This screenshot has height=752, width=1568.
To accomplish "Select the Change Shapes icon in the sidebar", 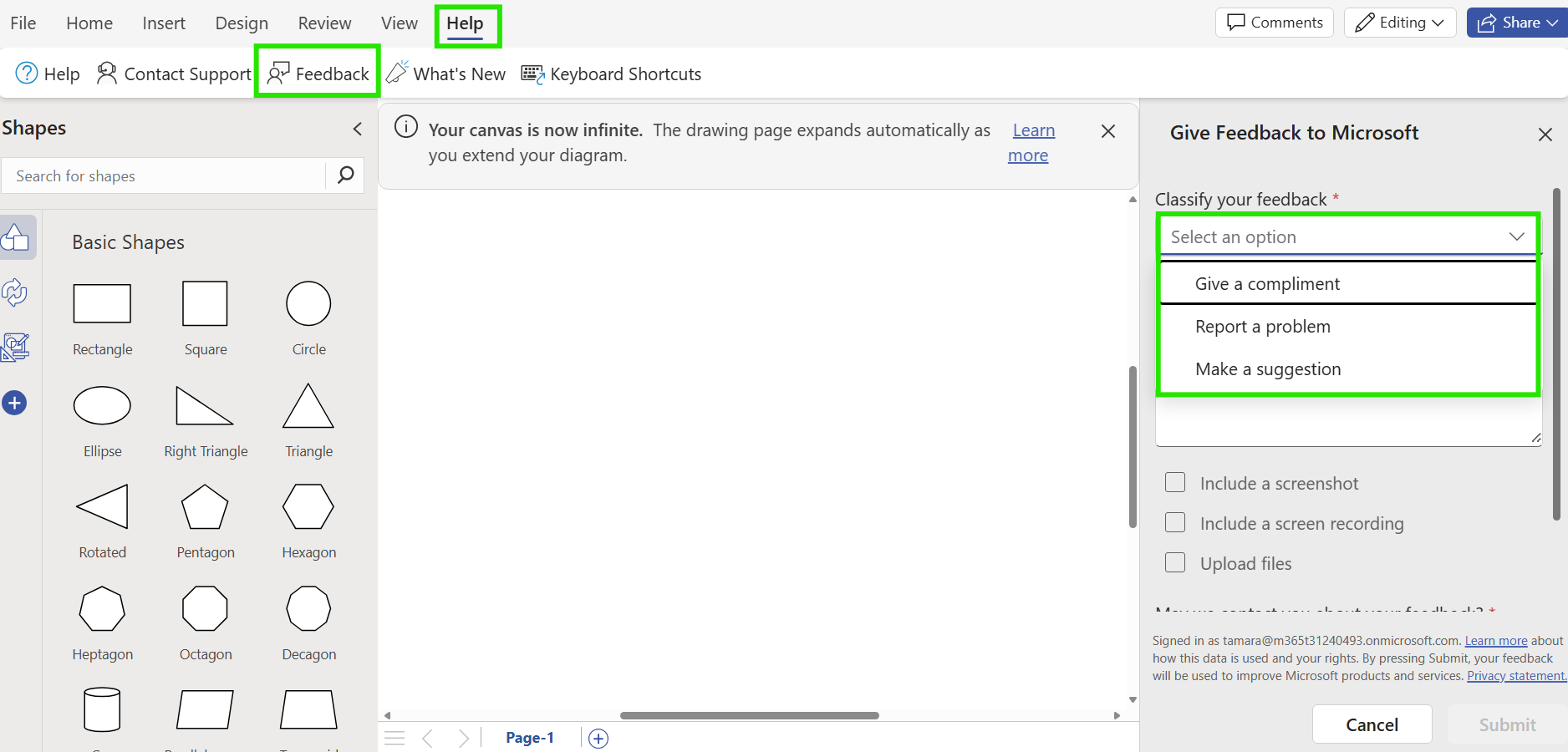I will coord(14,293).
